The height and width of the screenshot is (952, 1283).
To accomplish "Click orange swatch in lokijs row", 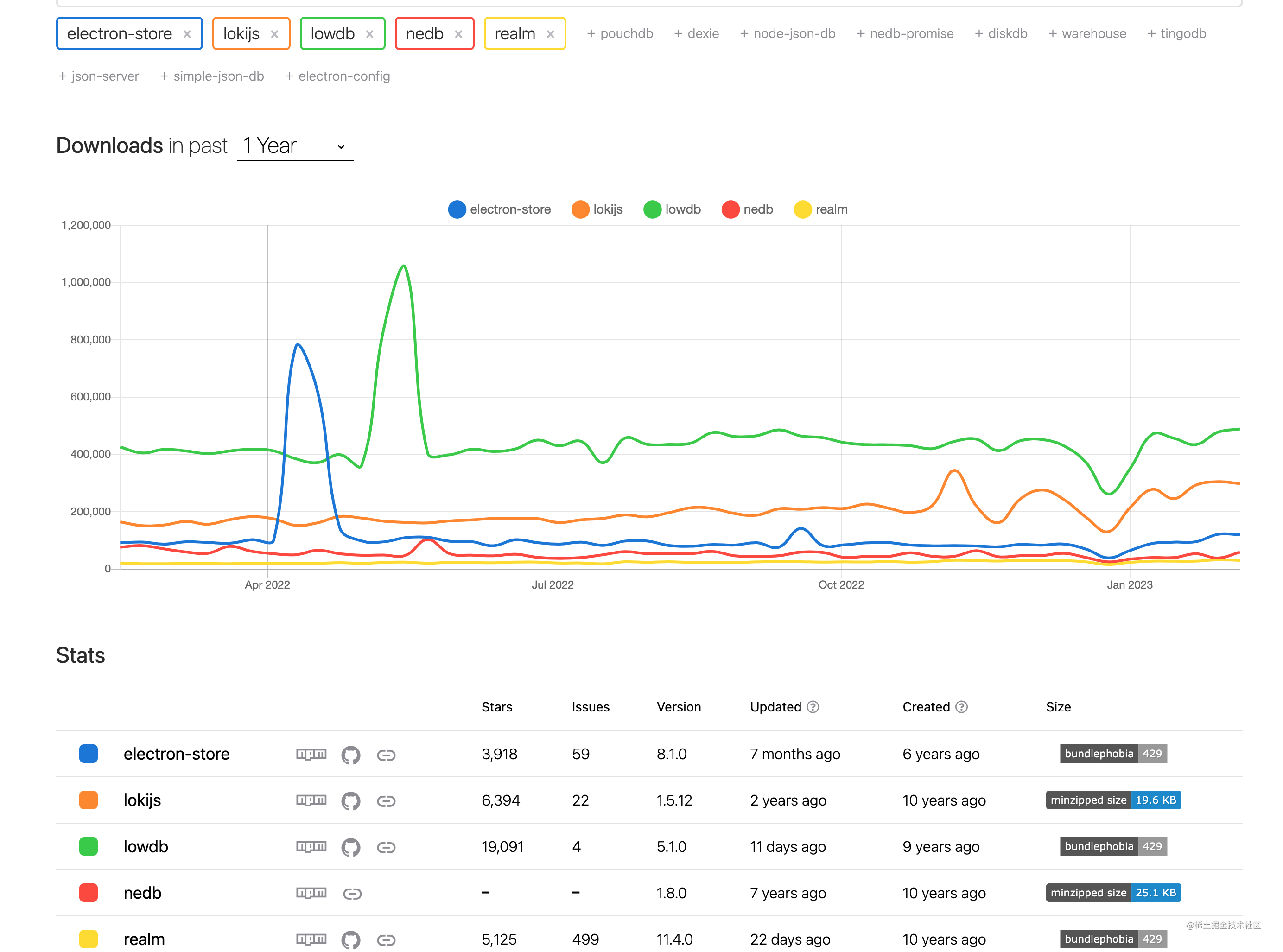I will coord(88,800).
